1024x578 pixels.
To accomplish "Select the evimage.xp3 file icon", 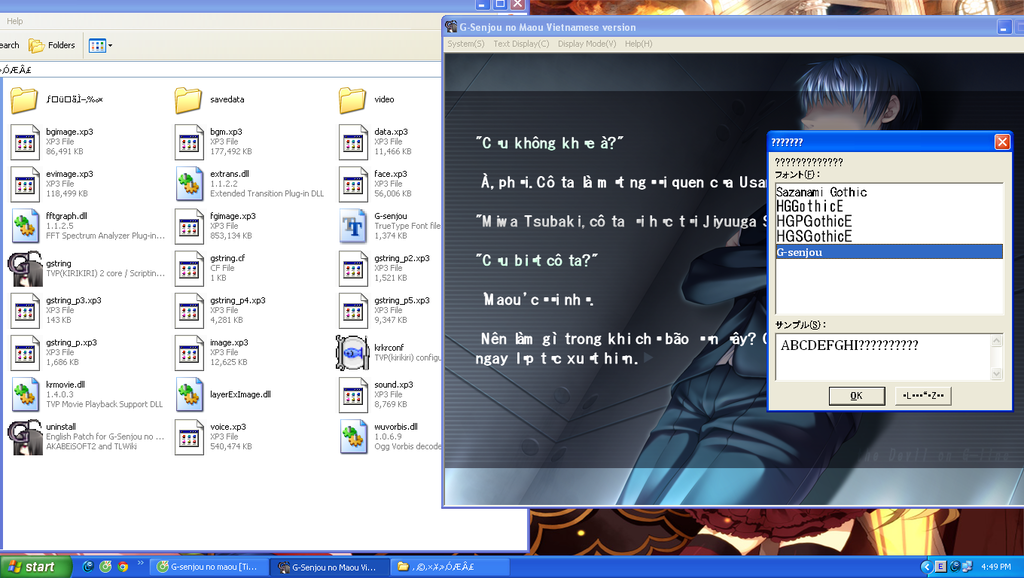I will pos(25,184).
